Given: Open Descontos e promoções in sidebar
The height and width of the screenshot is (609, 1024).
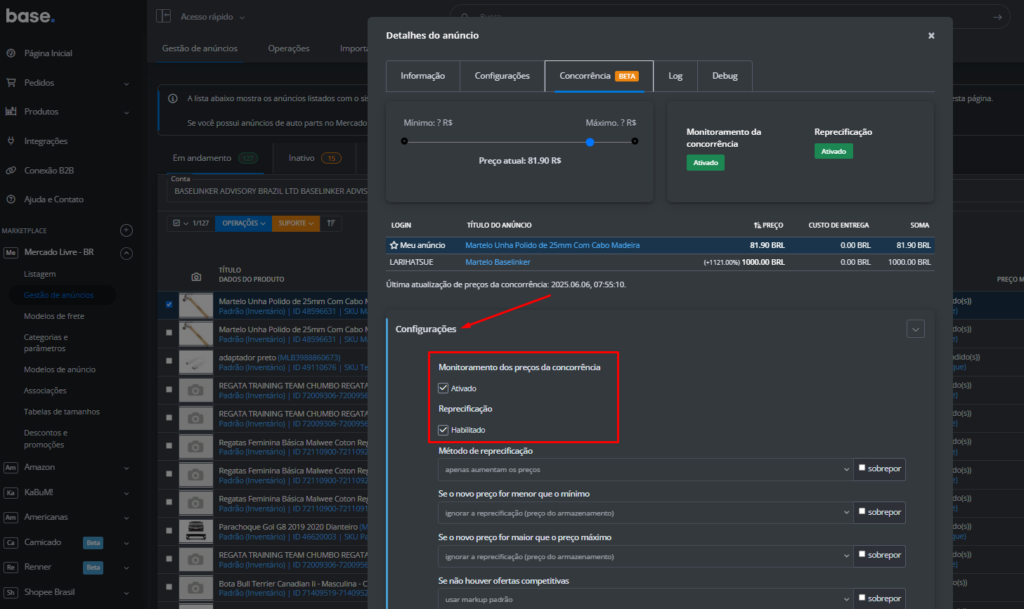Looking at the screenshot, I should tap(46, 439).
